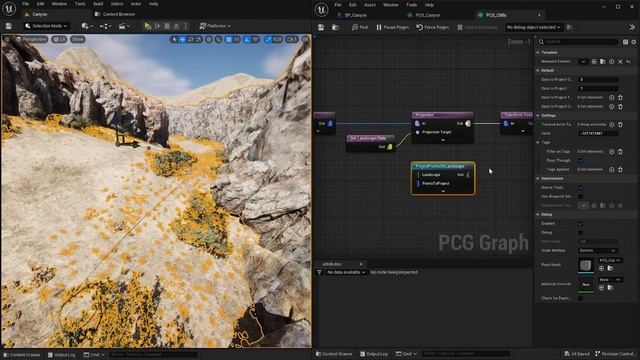Add element to Filter on Tags set
This screenshot has height=360, width=640.
click(x=611, y=151)
